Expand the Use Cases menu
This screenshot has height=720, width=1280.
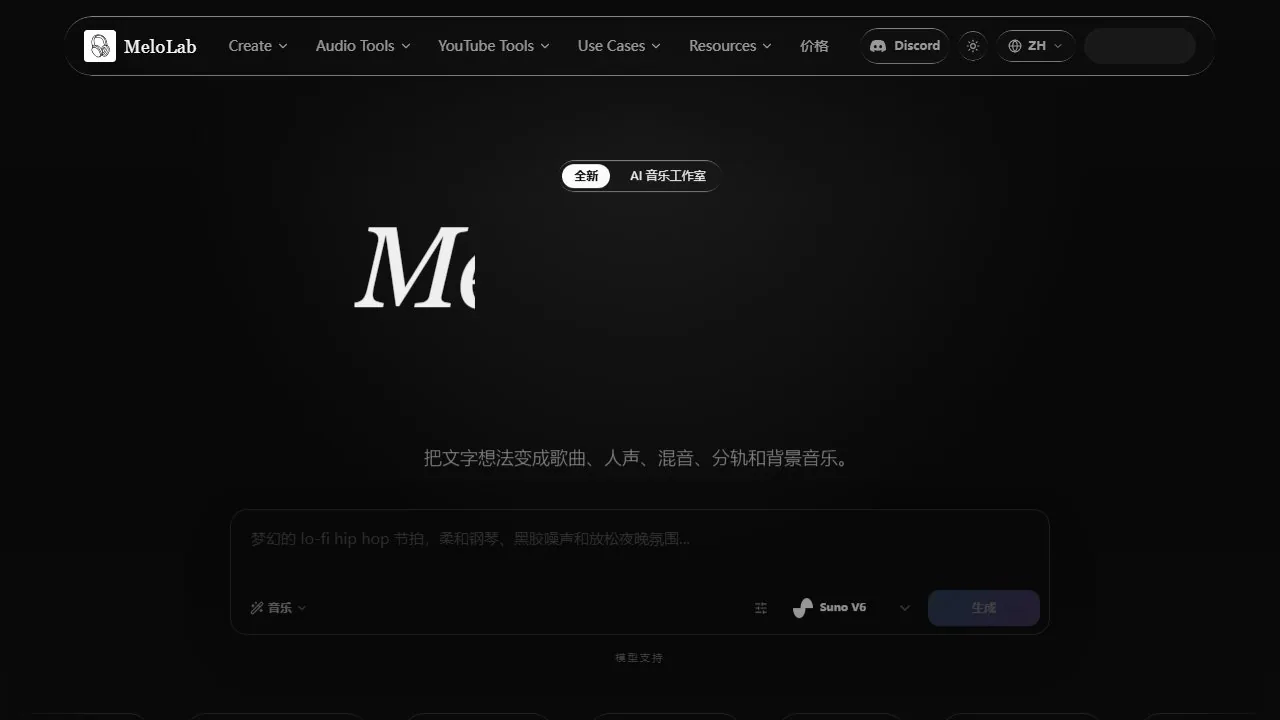[x=619, y=46]
